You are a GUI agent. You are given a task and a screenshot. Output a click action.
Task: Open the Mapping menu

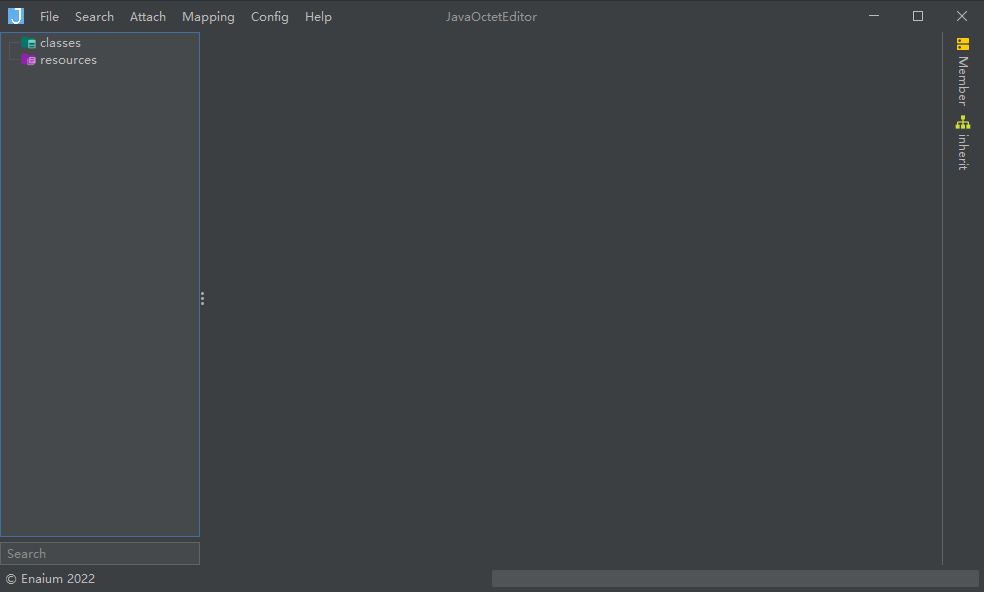click(x=208, y=17)
